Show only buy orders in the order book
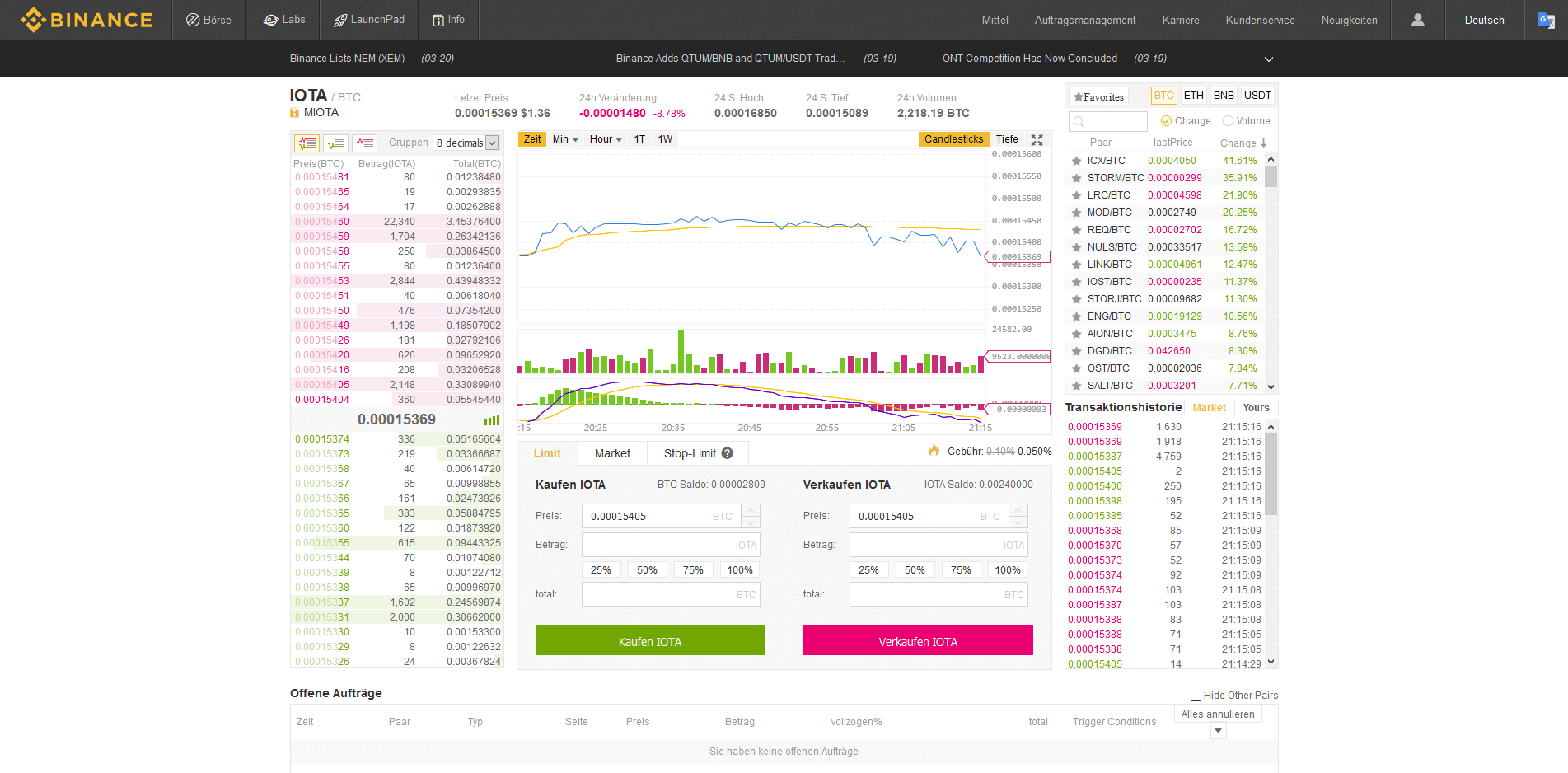Viewport: 1568px width, 773px height. 335,143
